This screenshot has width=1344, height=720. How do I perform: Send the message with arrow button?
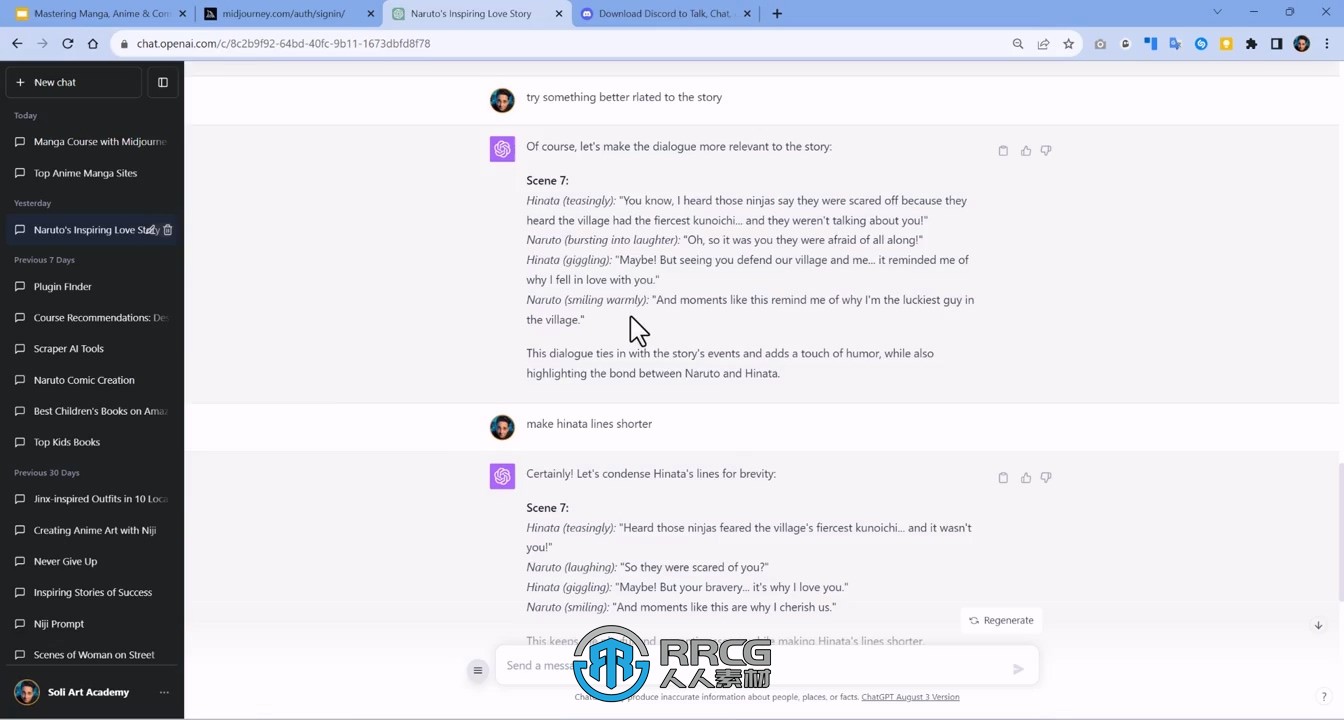[1018, 669]
